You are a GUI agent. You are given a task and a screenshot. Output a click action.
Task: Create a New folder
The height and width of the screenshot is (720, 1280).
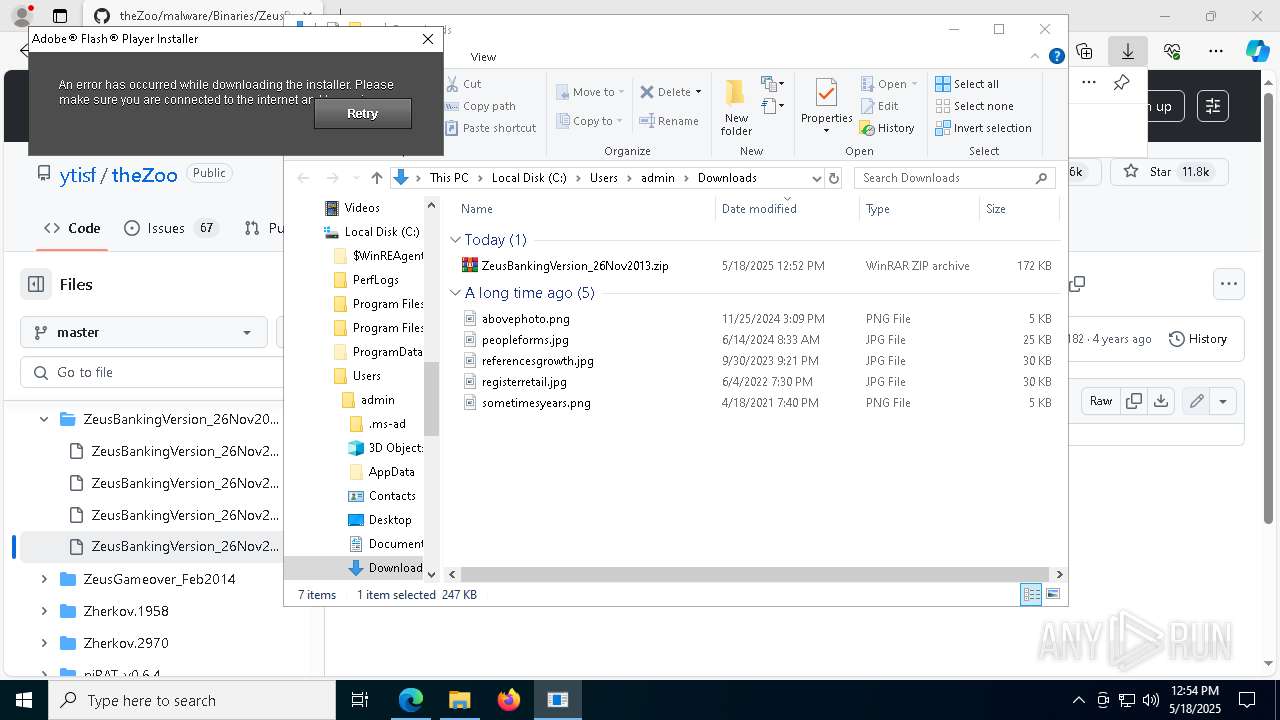point(736,108)
